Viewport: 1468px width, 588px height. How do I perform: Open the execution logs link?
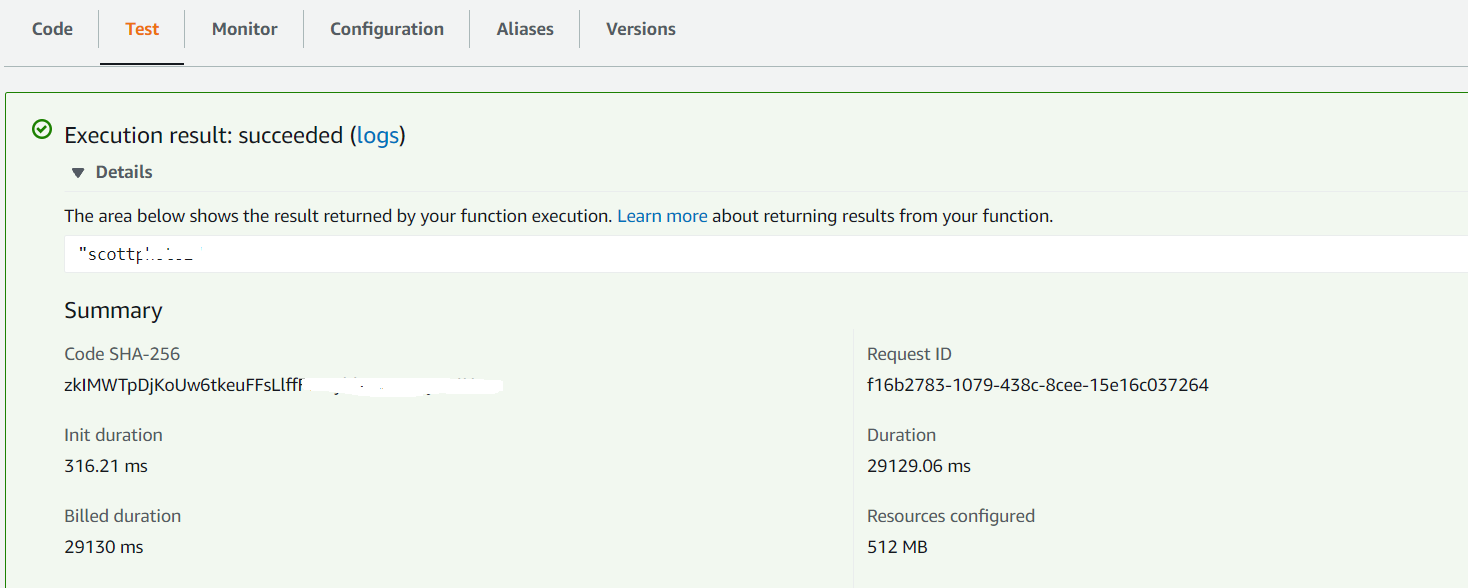[x=378, y=135]
